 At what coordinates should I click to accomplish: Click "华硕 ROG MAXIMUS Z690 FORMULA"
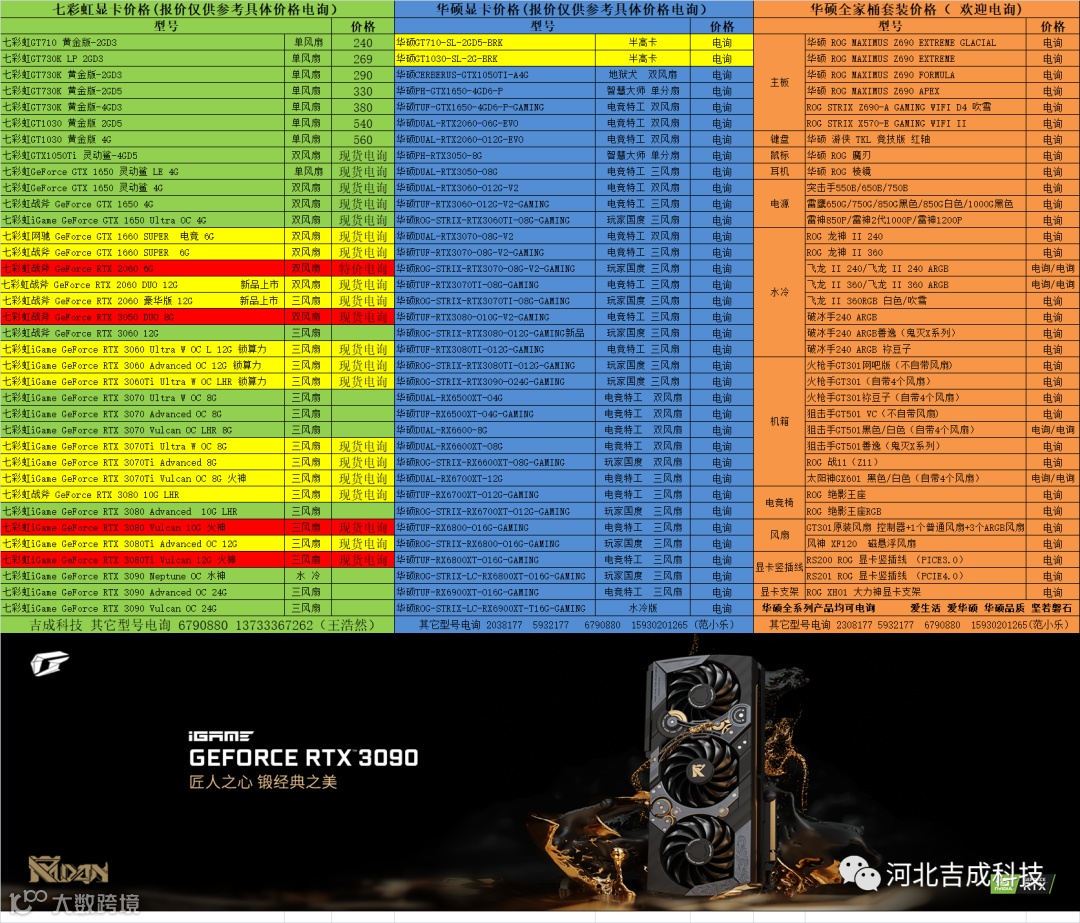(915, 75)
